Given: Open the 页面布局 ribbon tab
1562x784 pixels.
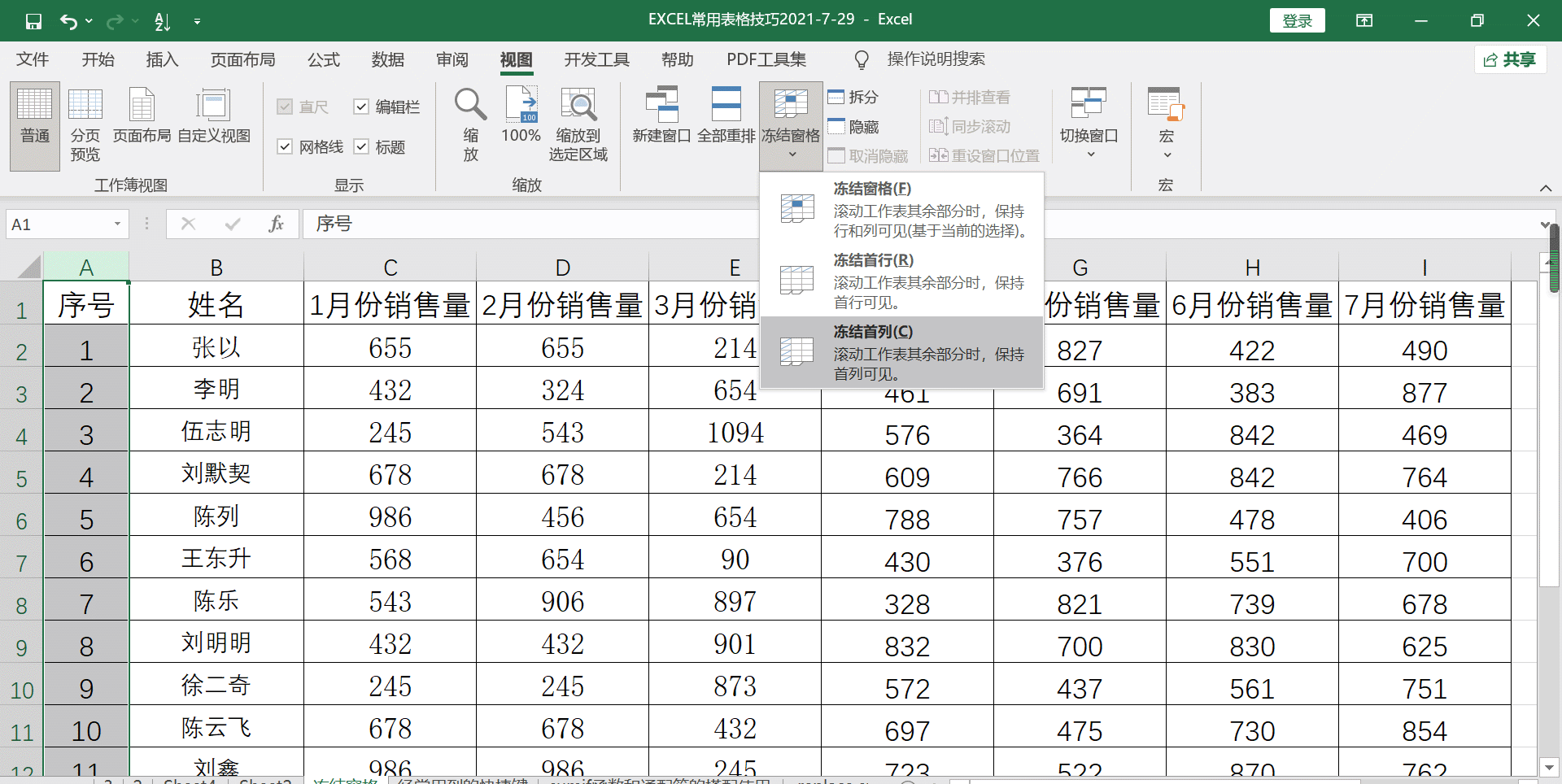Looking at the screenshot, I should [242, 59].
